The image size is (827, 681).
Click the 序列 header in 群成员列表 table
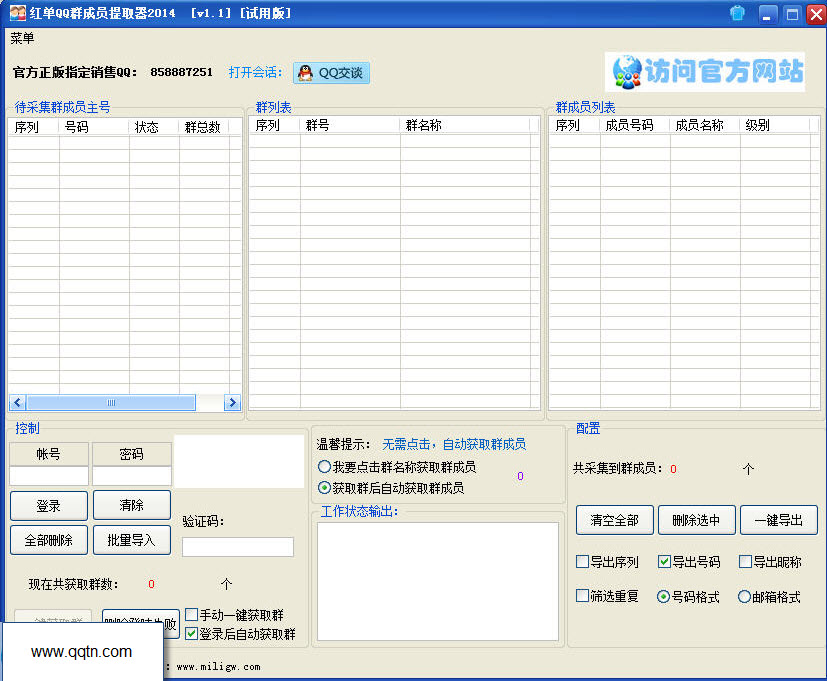pyautogui.click(x=574, y=126)
